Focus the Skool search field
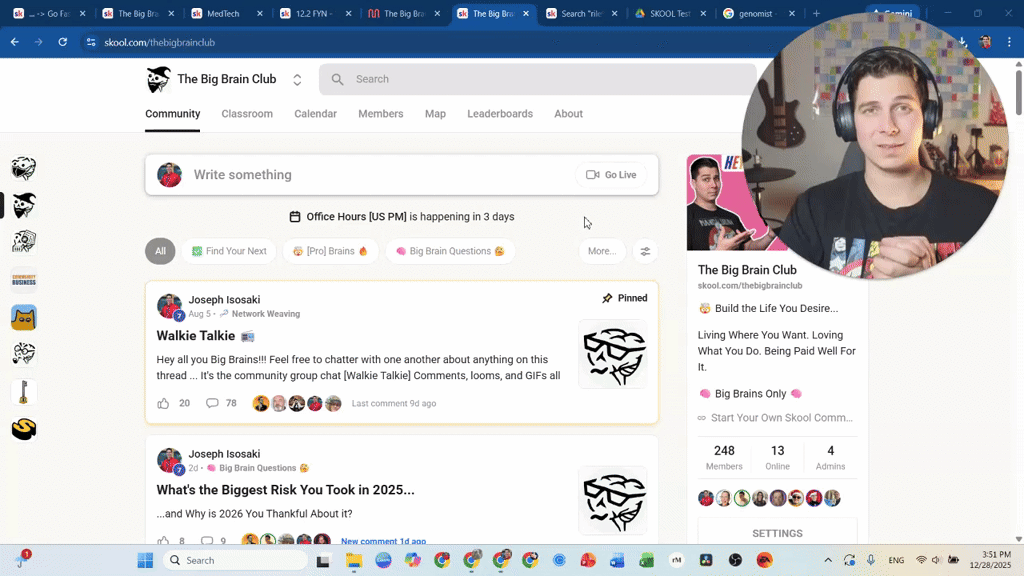Image resolution: width=1024 pixels, height=576 pixels. [x=537, y=79]
